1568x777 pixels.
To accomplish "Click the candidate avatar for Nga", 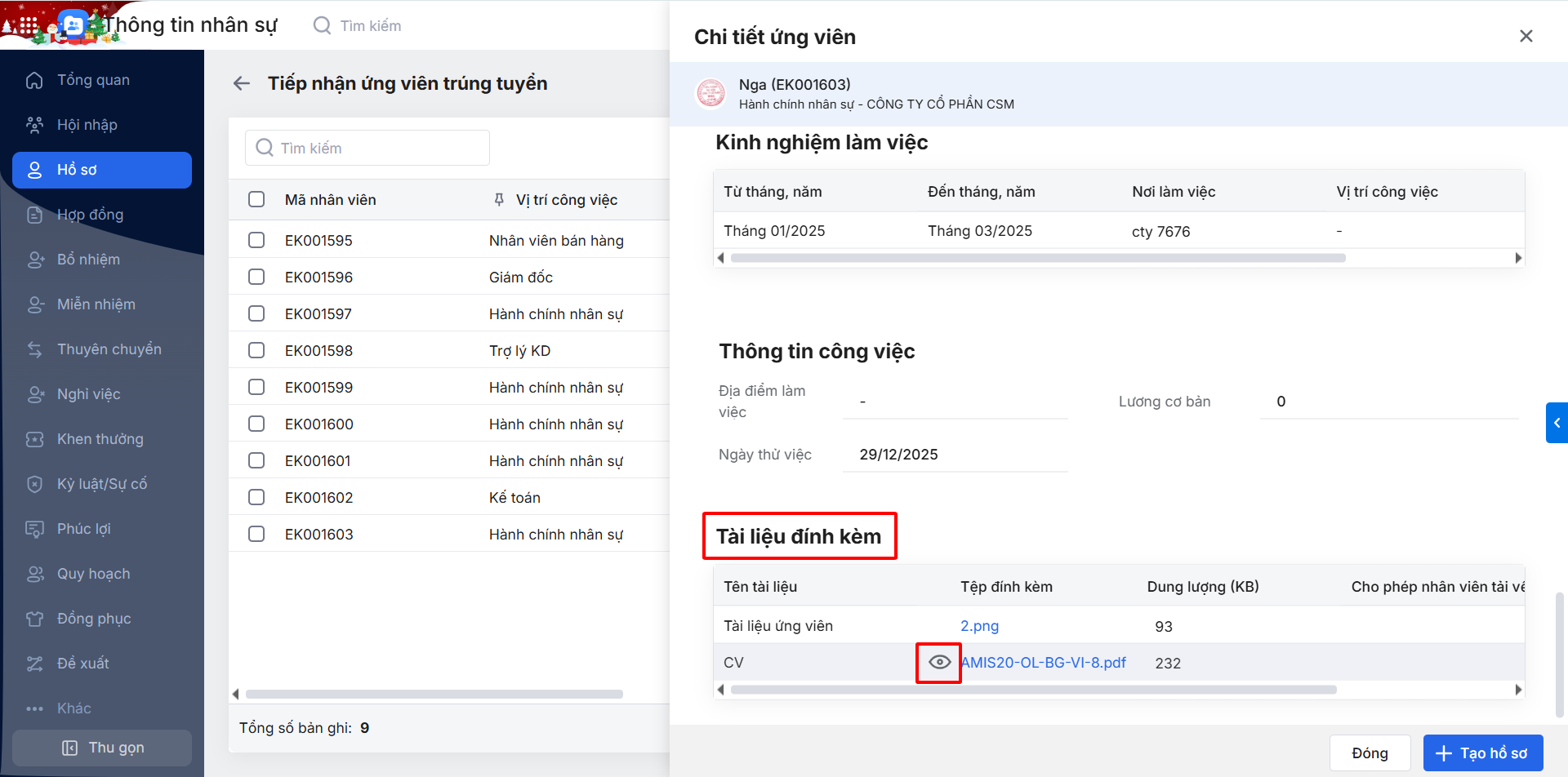I will (710, 93).
